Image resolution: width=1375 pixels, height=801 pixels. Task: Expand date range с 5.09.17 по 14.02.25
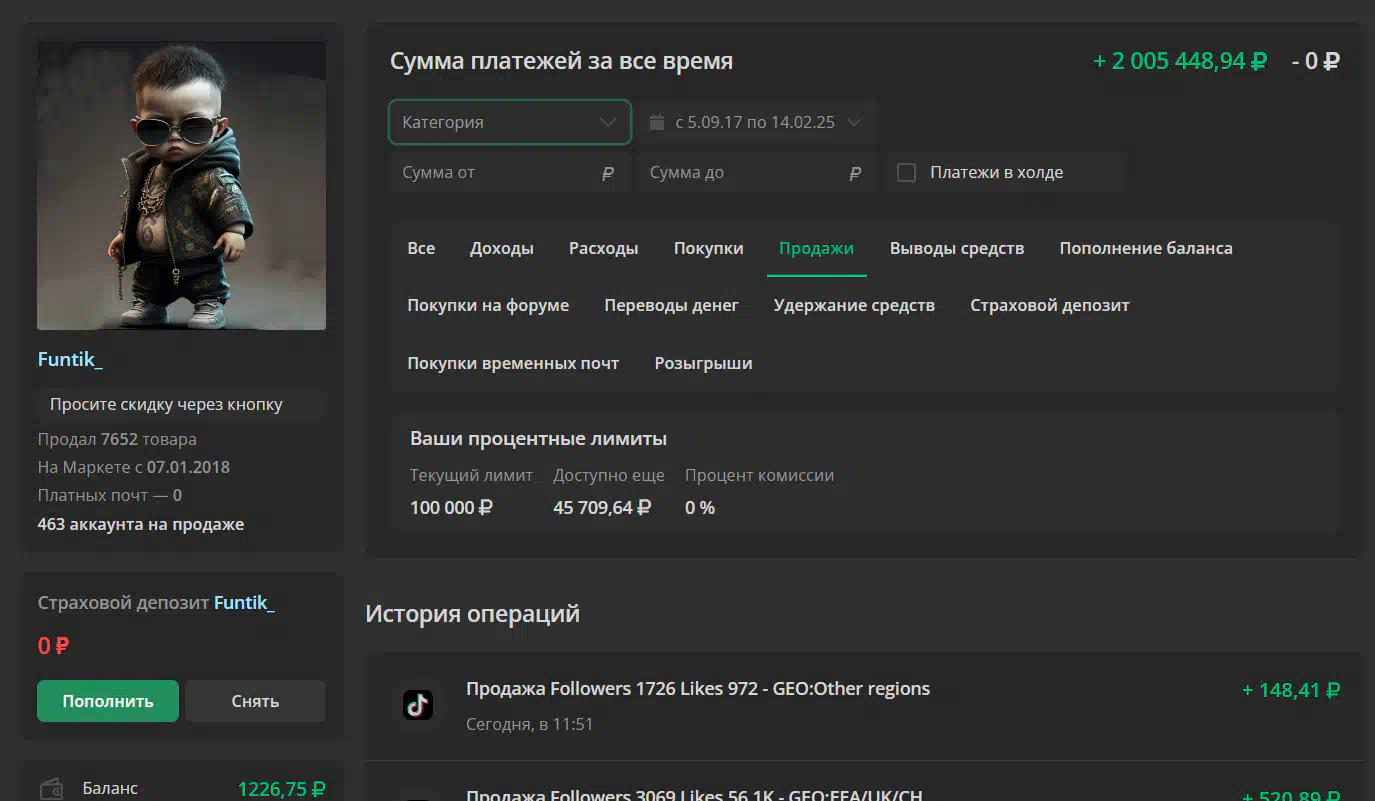point(757,122)
